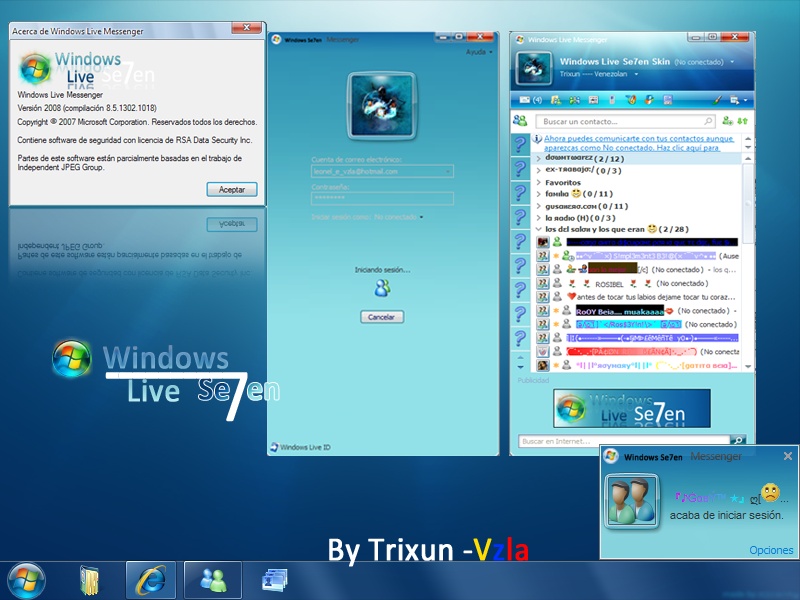800x600 pixels.
Task: Click the down arrow of the contact list scrollbar
Action: pos(747,366)
